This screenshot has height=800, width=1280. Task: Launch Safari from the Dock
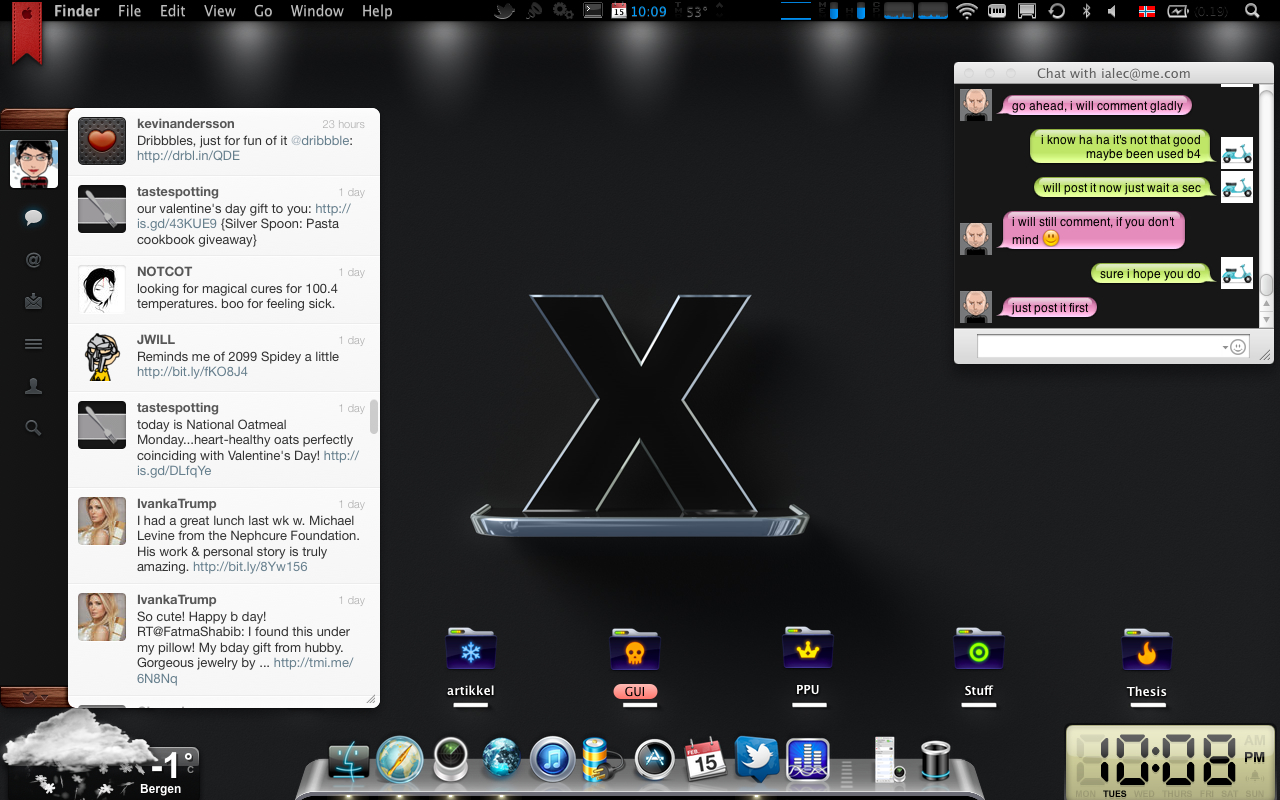399,759
